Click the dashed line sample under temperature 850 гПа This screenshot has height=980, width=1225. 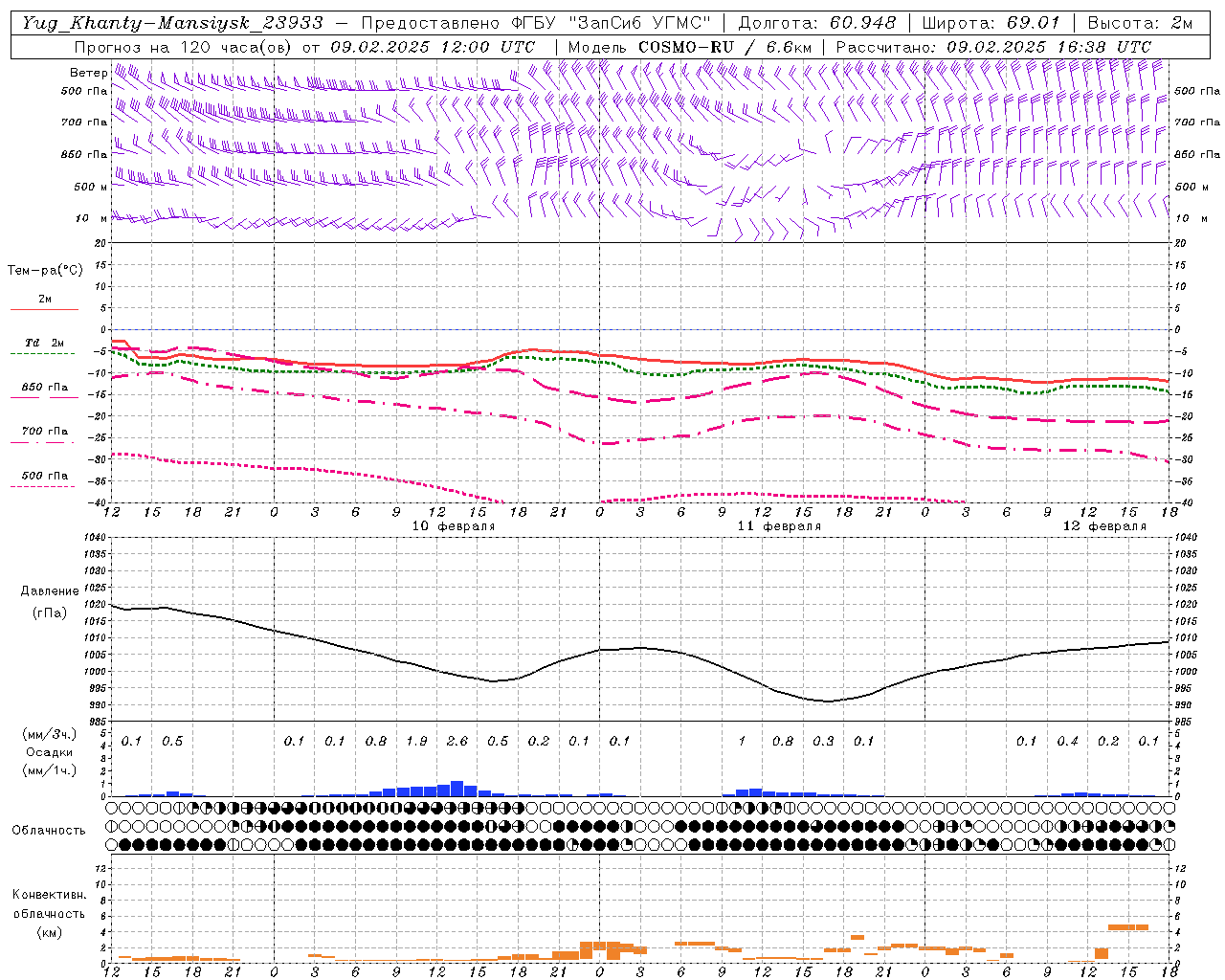pos(44,397)
